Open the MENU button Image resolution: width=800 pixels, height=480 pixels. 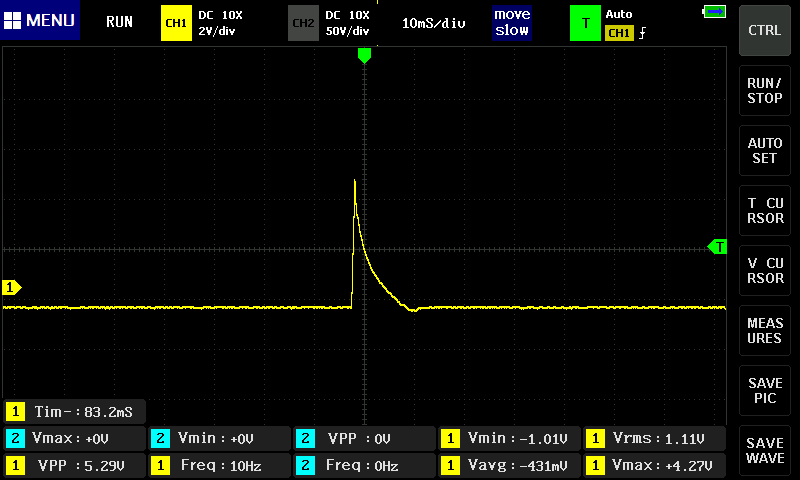[x=39, y=21]
